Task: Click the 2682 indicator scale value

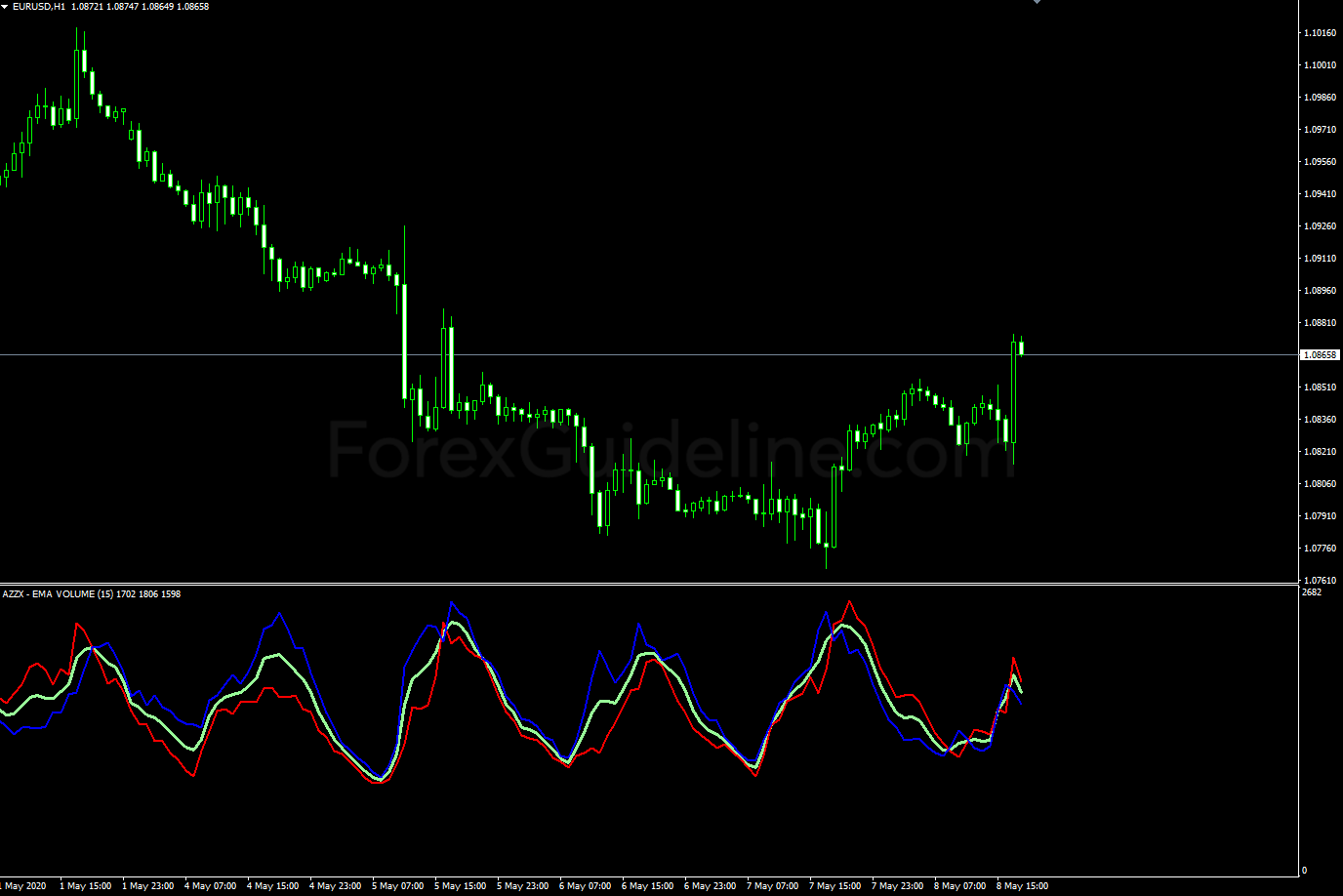Action: (1312, 592)
